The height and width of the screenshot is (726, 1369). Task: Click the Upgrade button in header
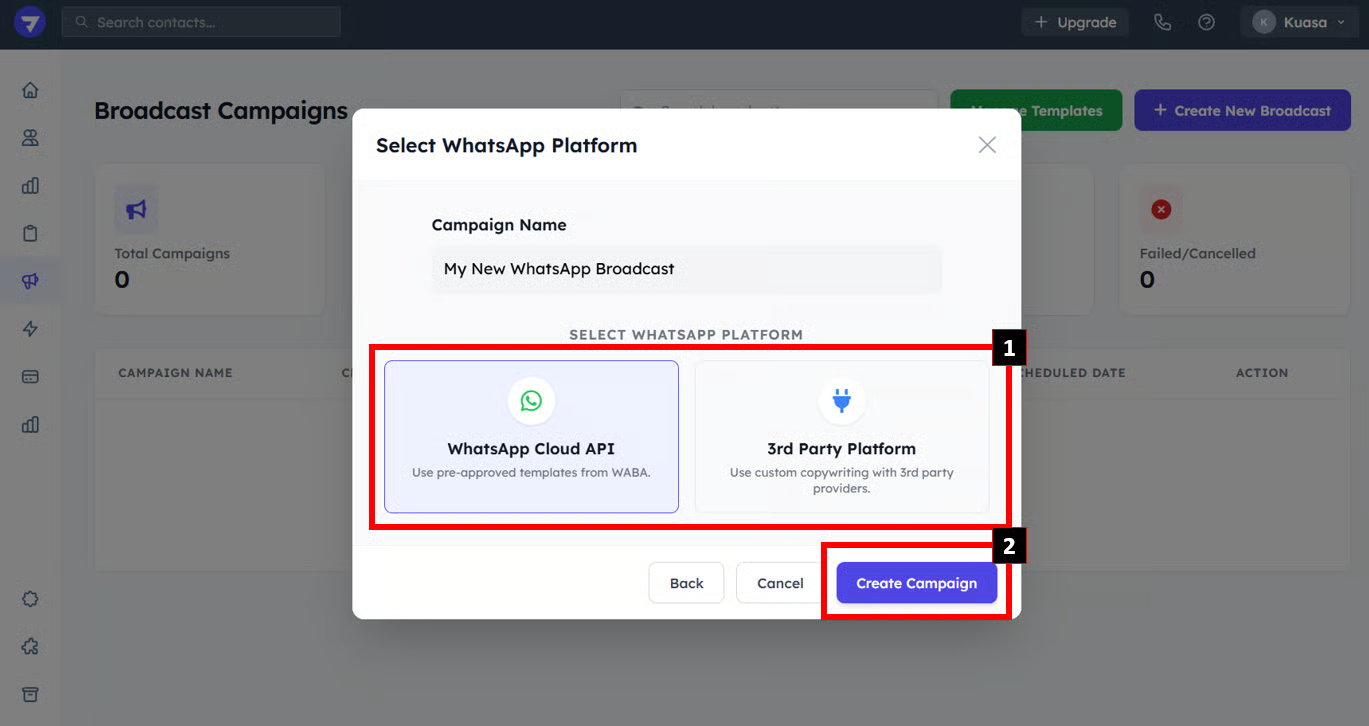[1075, 22]
